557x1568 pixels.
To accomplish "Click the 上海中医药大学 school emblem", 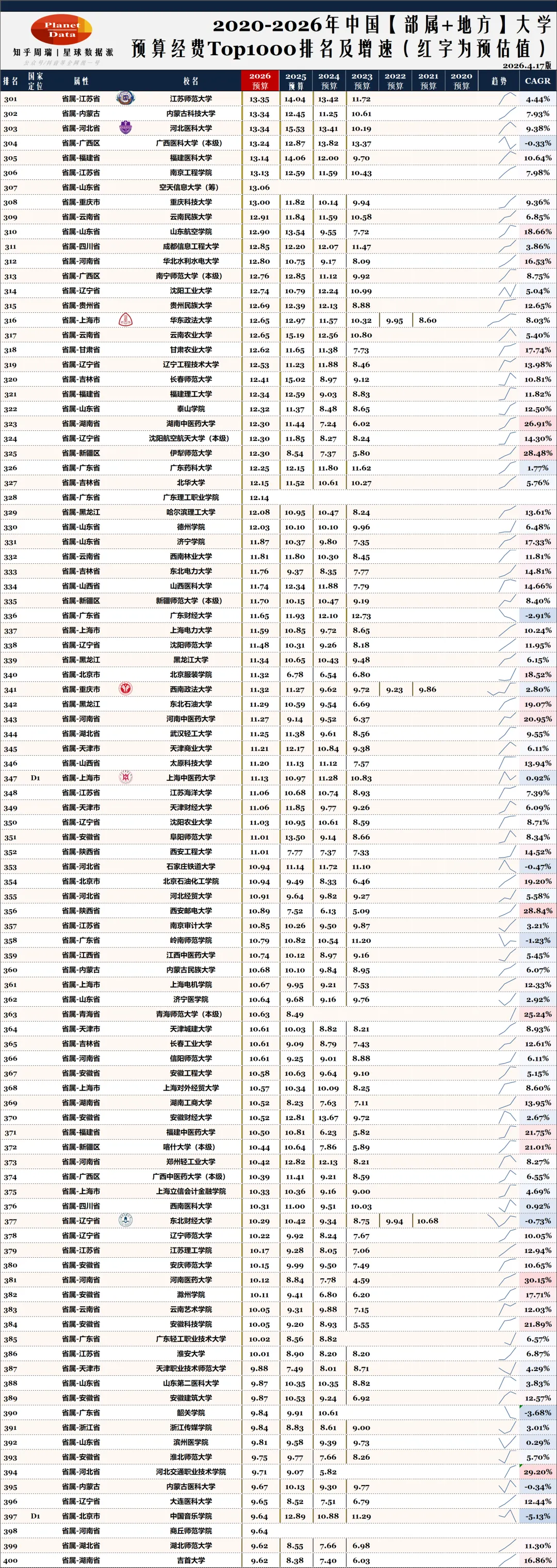I will (x=125, y=777).
